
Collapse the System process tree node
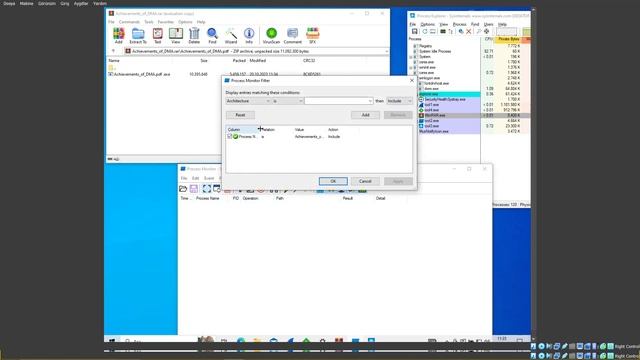tap(411, 57)
